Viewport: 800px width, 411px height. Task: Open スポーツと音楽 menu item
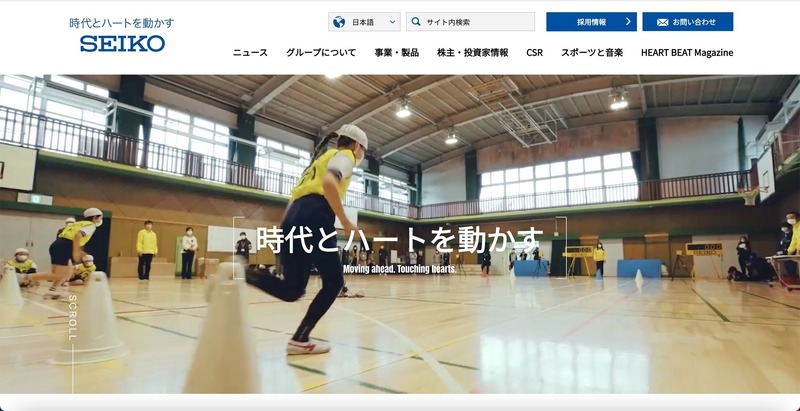pyautogui.click(x=592, y=52)
